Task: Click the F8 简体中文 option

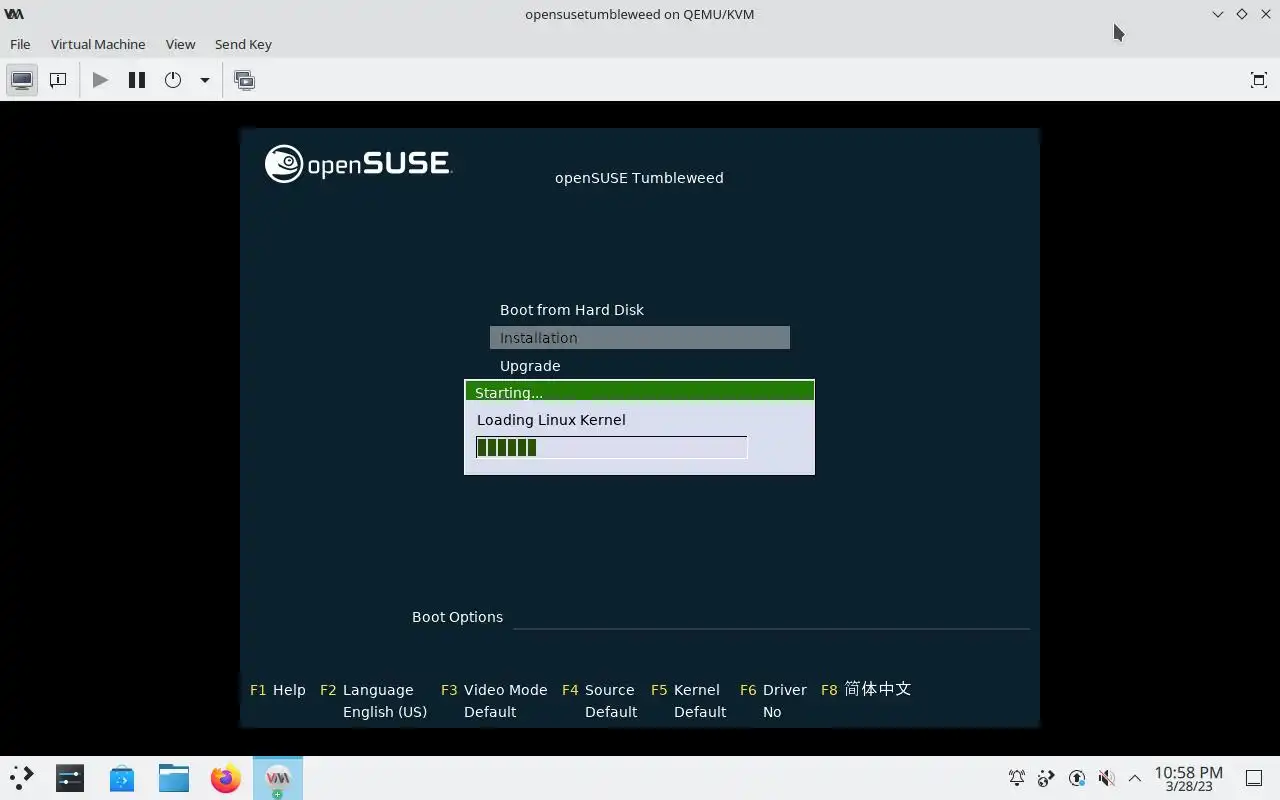Action: (866, 689)
